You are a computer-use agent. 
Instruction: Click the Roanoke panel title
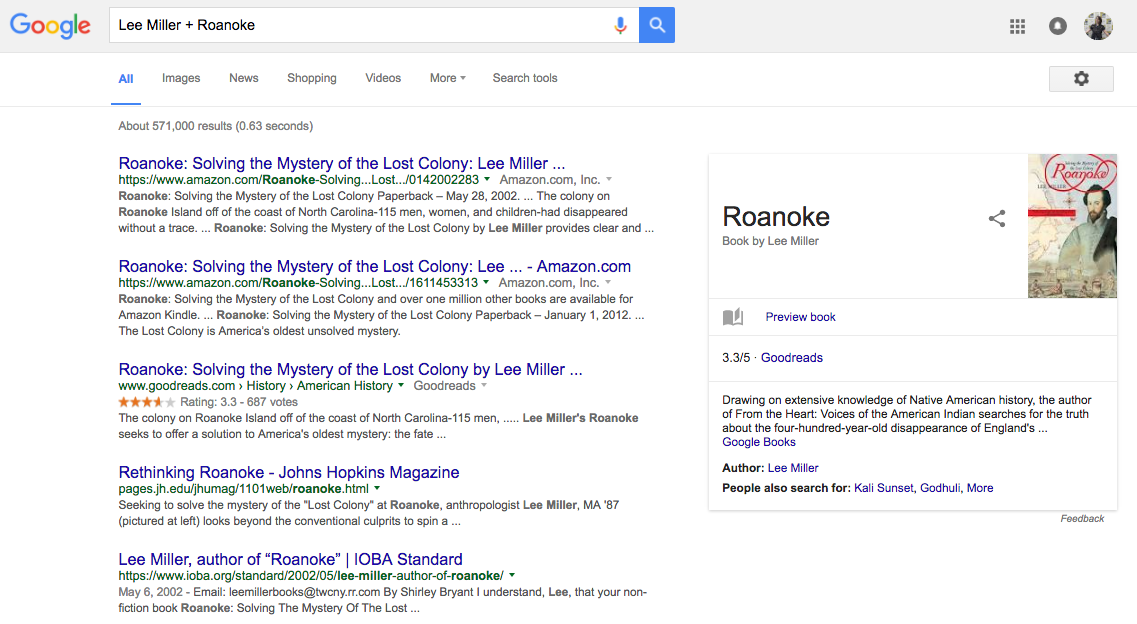click(x=776, y=217)
